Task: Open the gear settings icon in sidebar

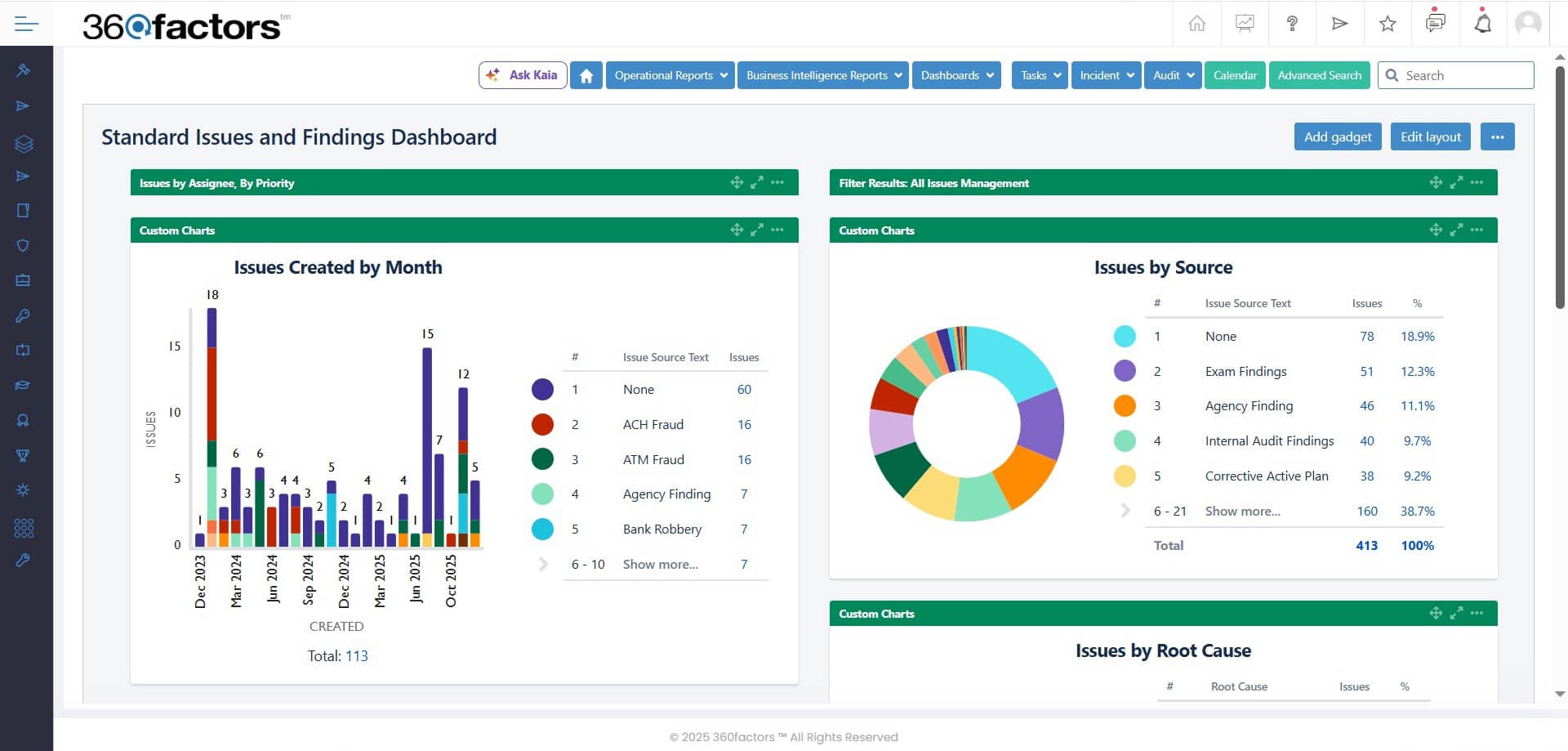Action: pyautogui.click(x=23, y=489)
